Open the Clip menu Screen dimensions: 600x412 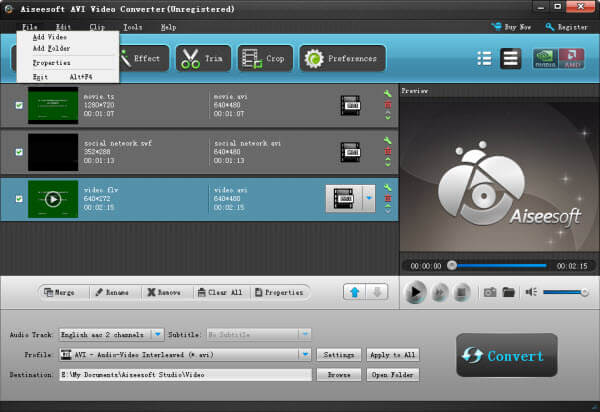pos(97,27)
